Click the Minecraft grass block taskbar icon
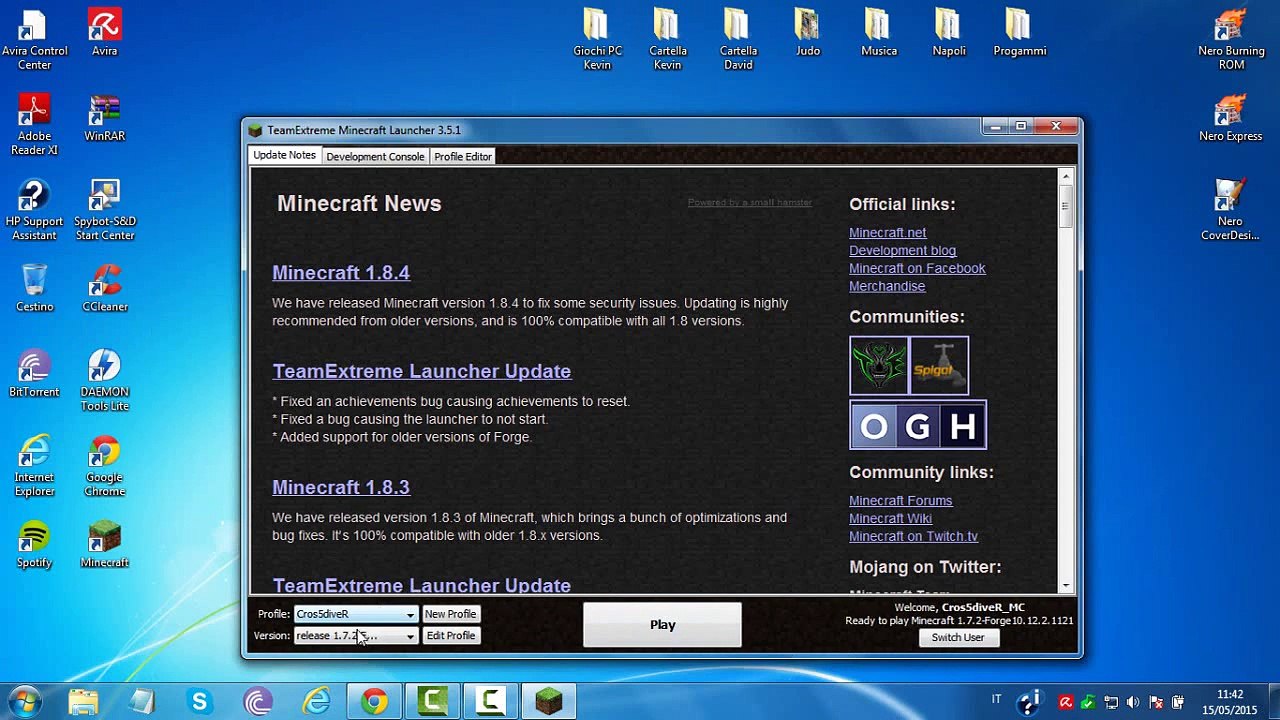This screenshot has width=1280, height=720. [x=548, y=702]
